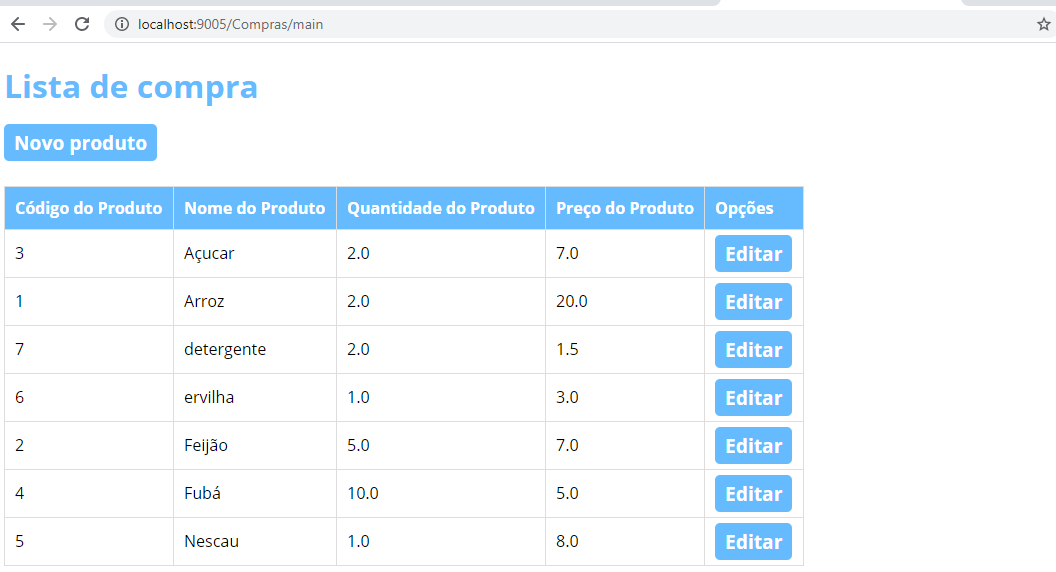Edit the detergente product row

tap(753, 350)
